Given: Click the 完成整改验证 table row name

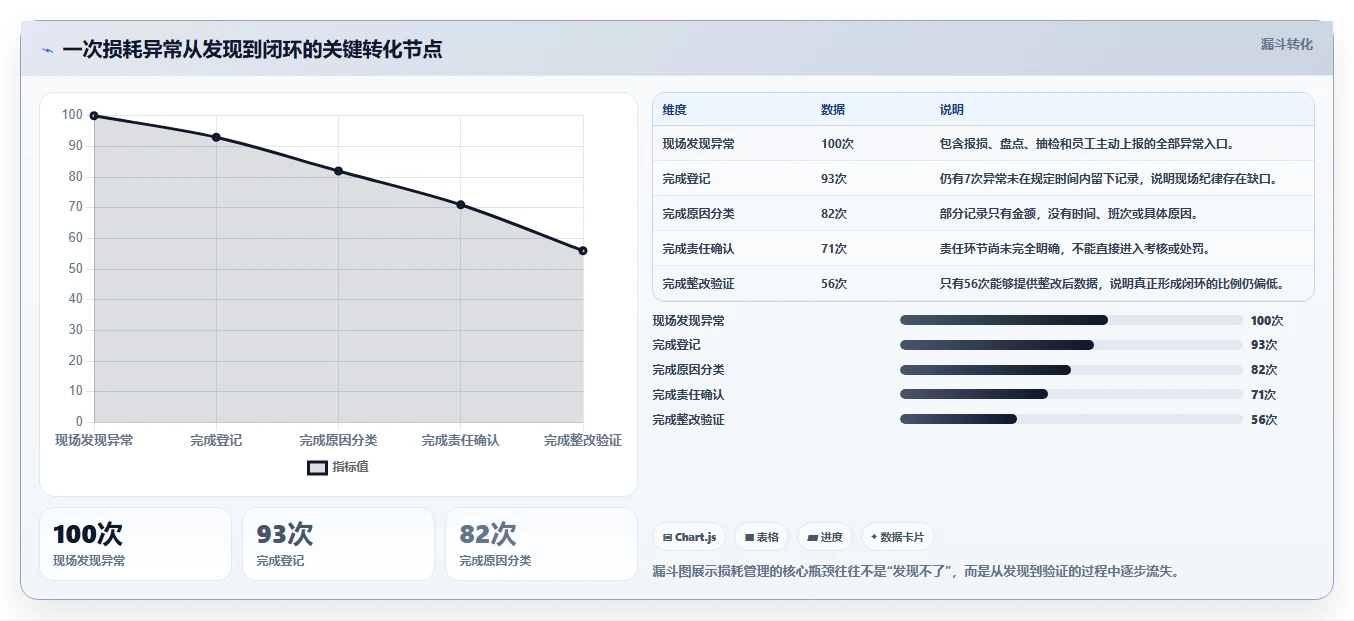Looking at the screenshot, I should coord(698,284).
